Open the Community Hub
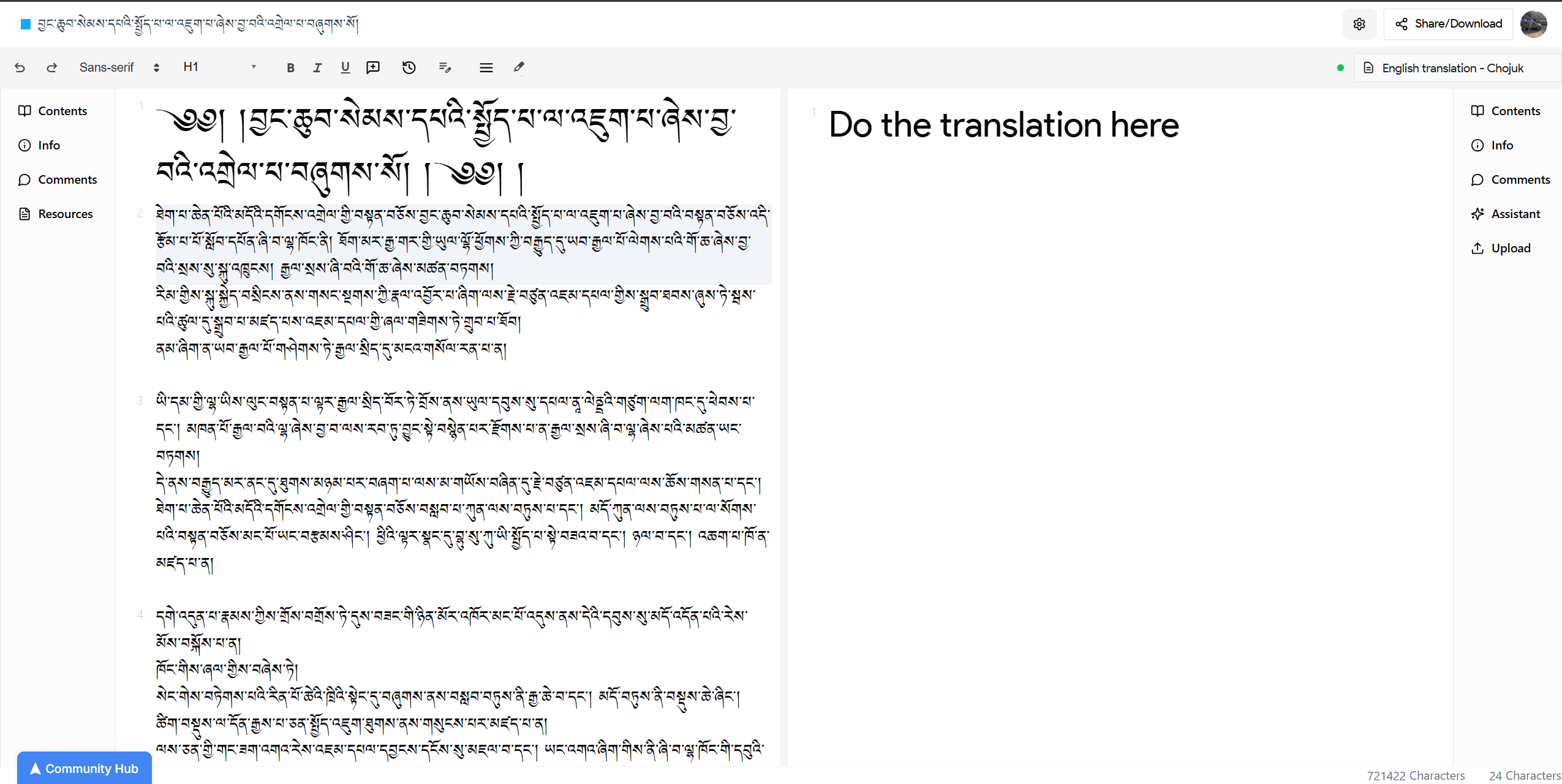Screen dimensions: 1562x784 point(84,768)
